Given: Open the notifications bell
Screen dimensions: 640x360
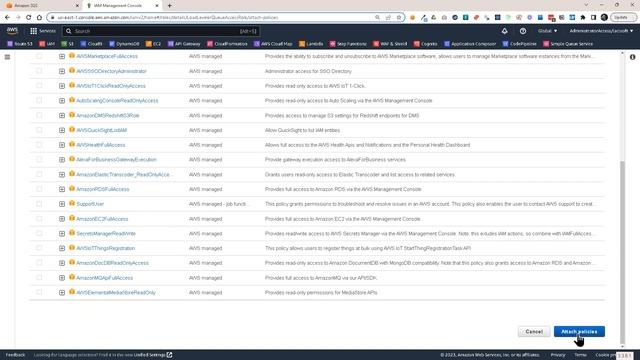Looking at the screenshot, I should pyautogui.click(x=504, y=31).
